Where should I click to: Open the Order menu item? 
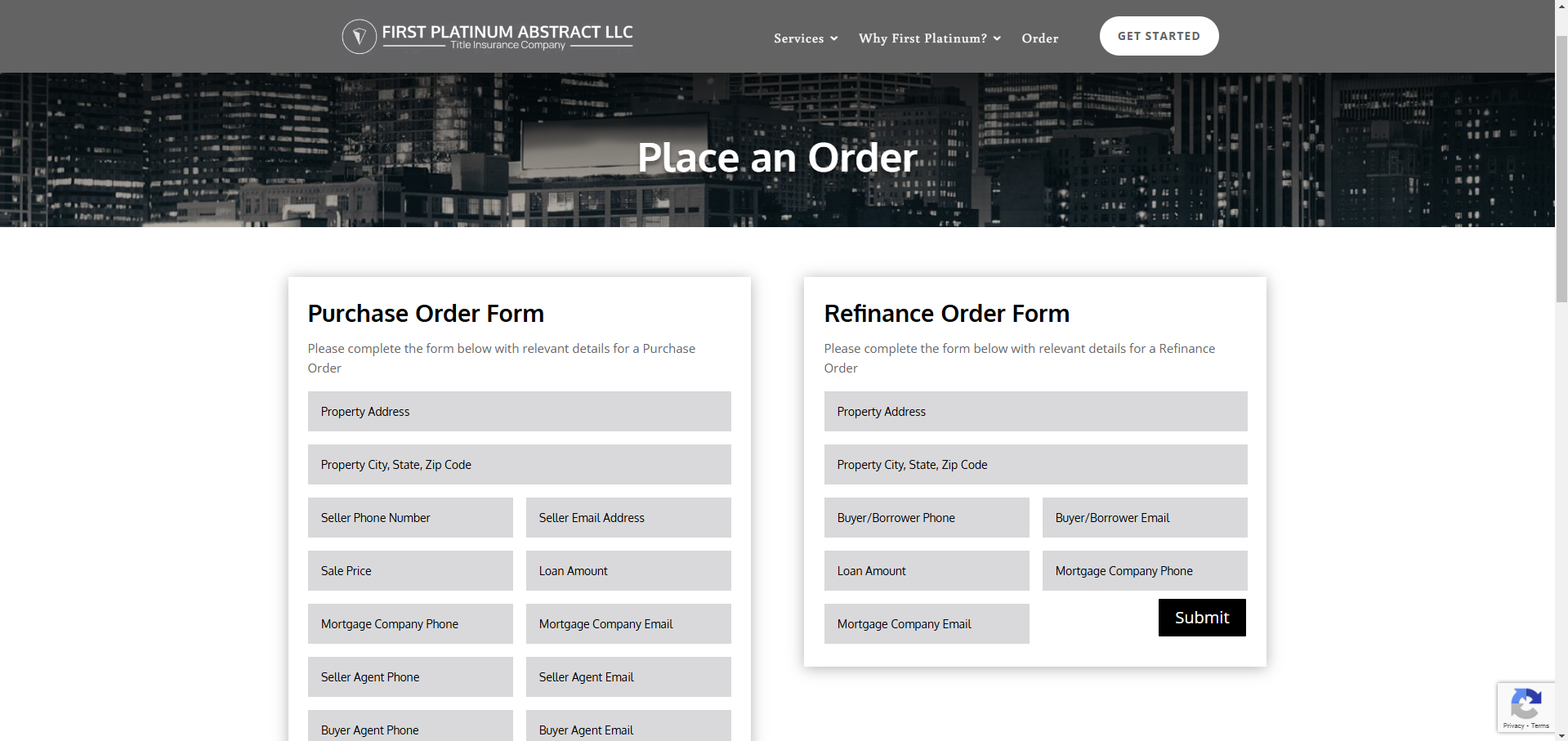click(x=1039, y=38)
